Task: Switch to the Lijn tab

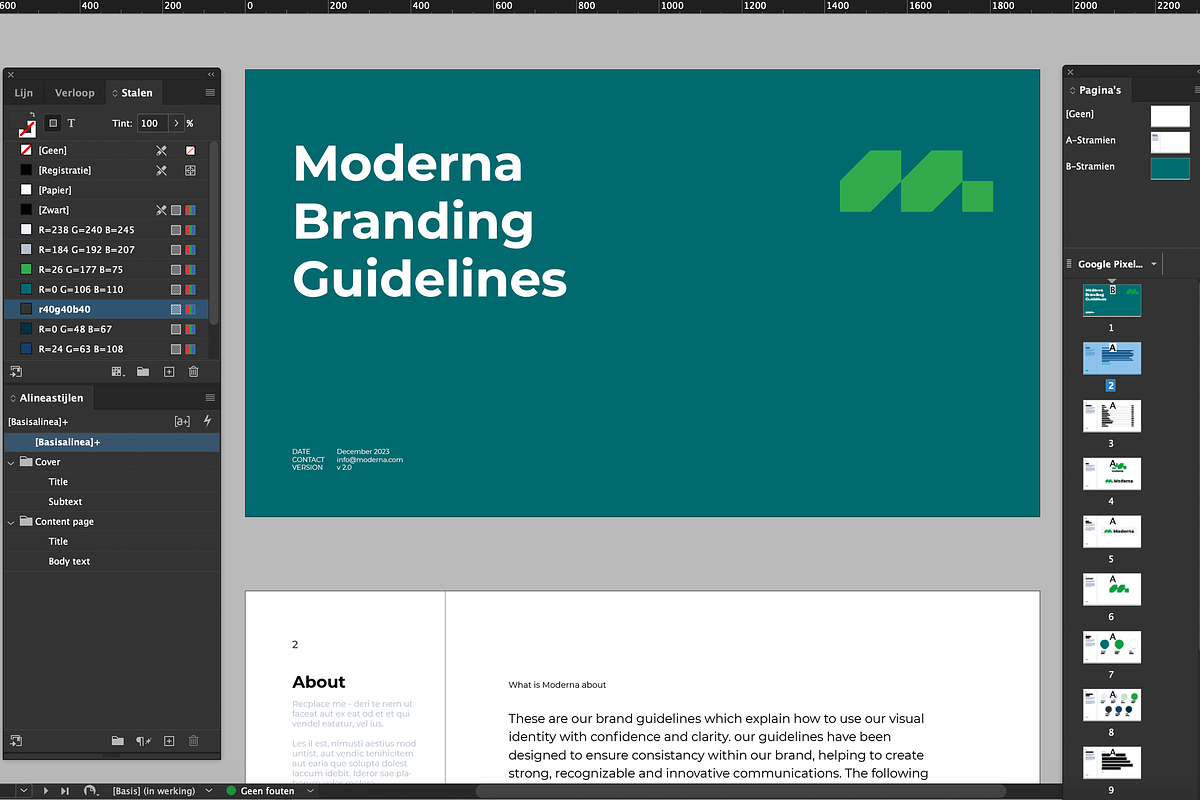Action: point(23,92)
